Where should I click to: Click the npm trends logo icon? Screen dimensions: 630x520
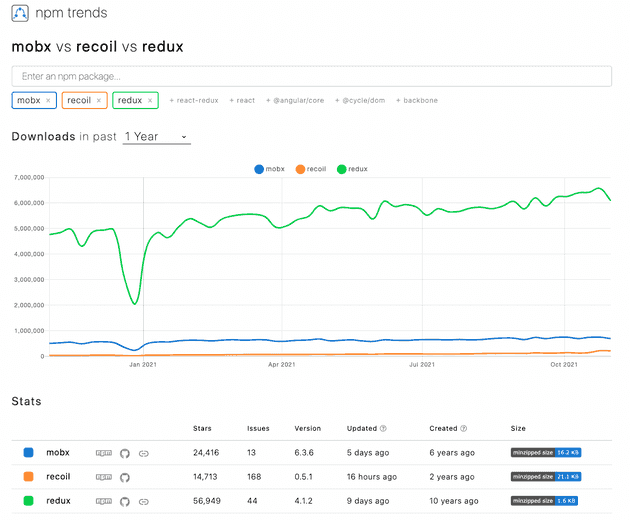pos(22,14)
